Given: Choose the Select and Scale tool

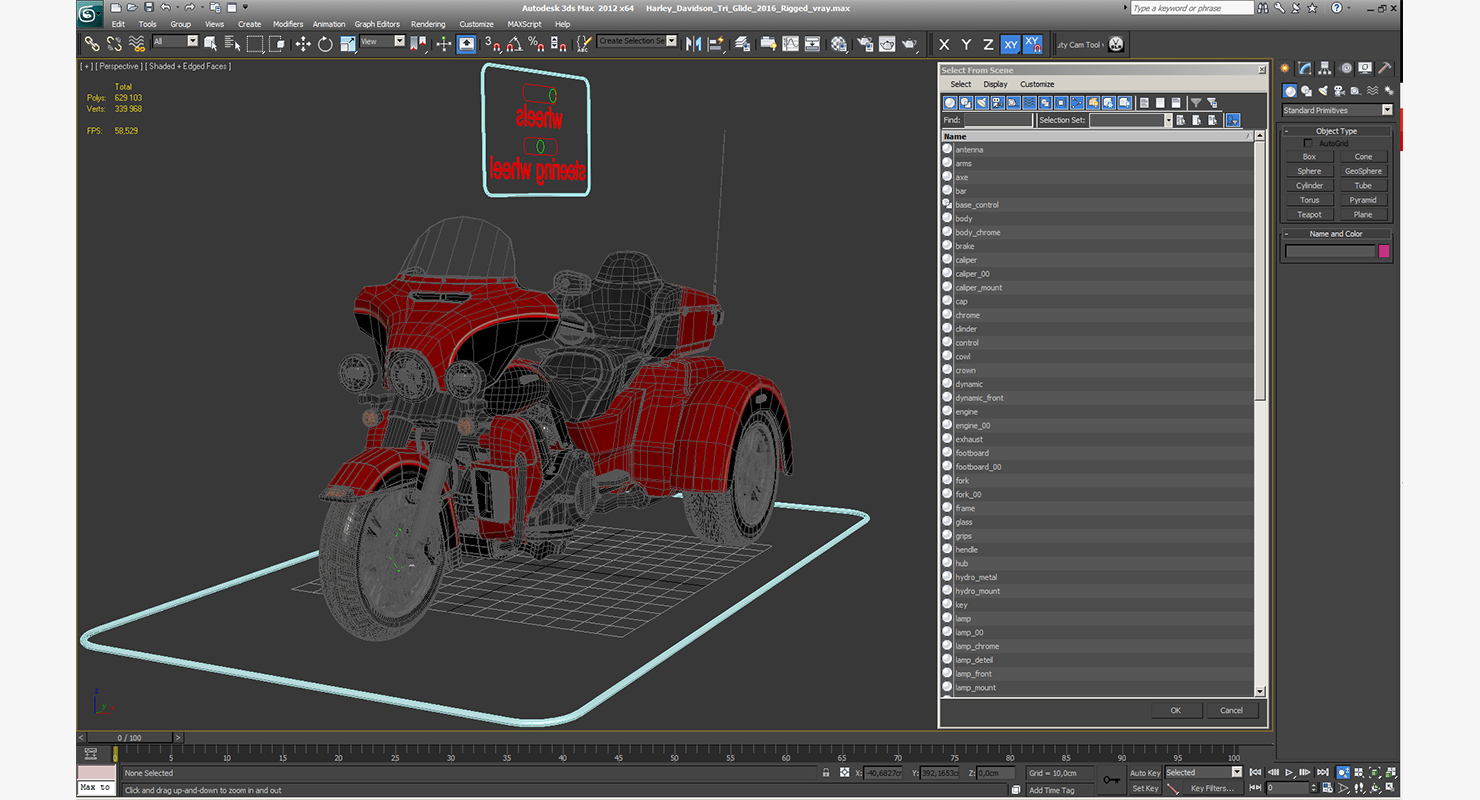Looking at the screenshot, I should [348, 44].
